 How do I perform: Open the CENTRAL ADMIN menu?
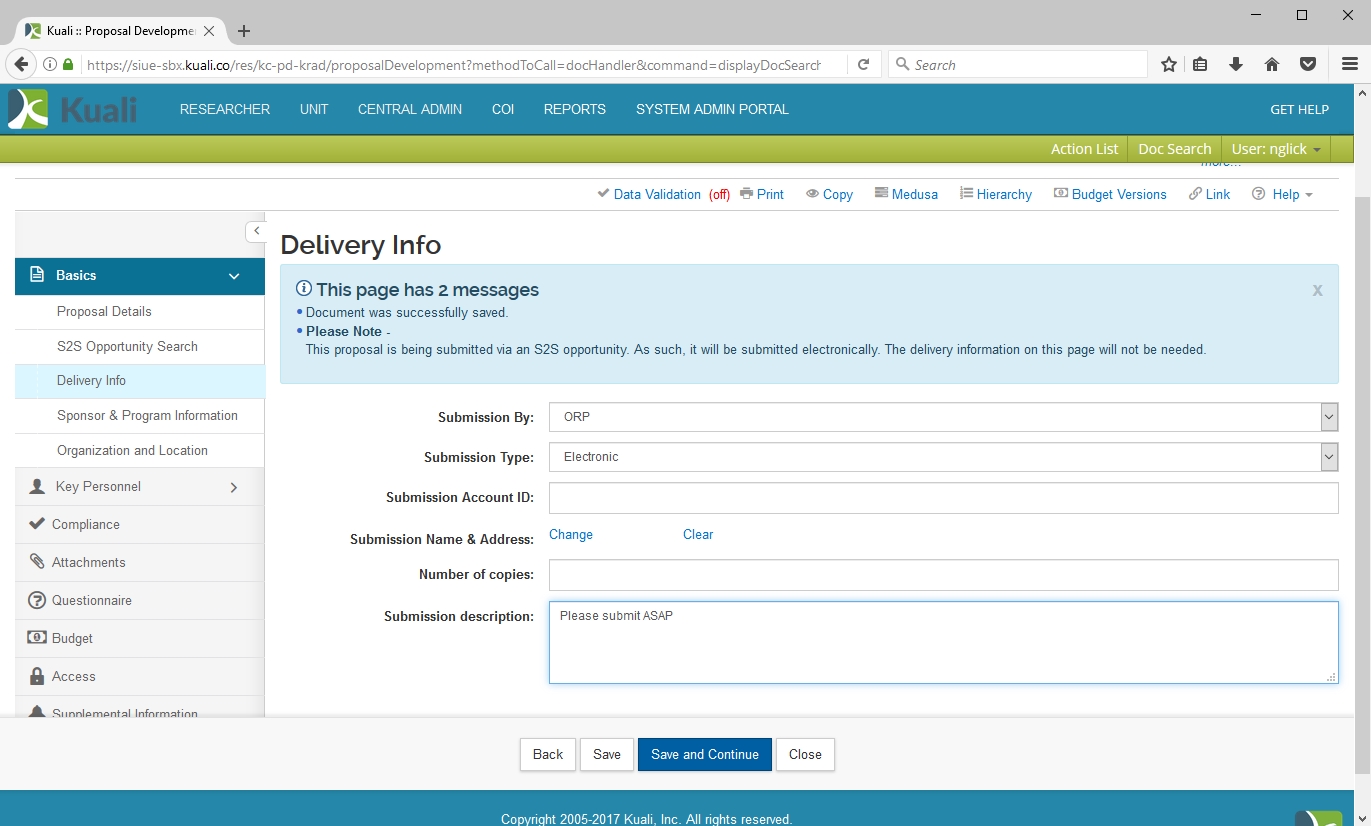[x=409, y=109]
